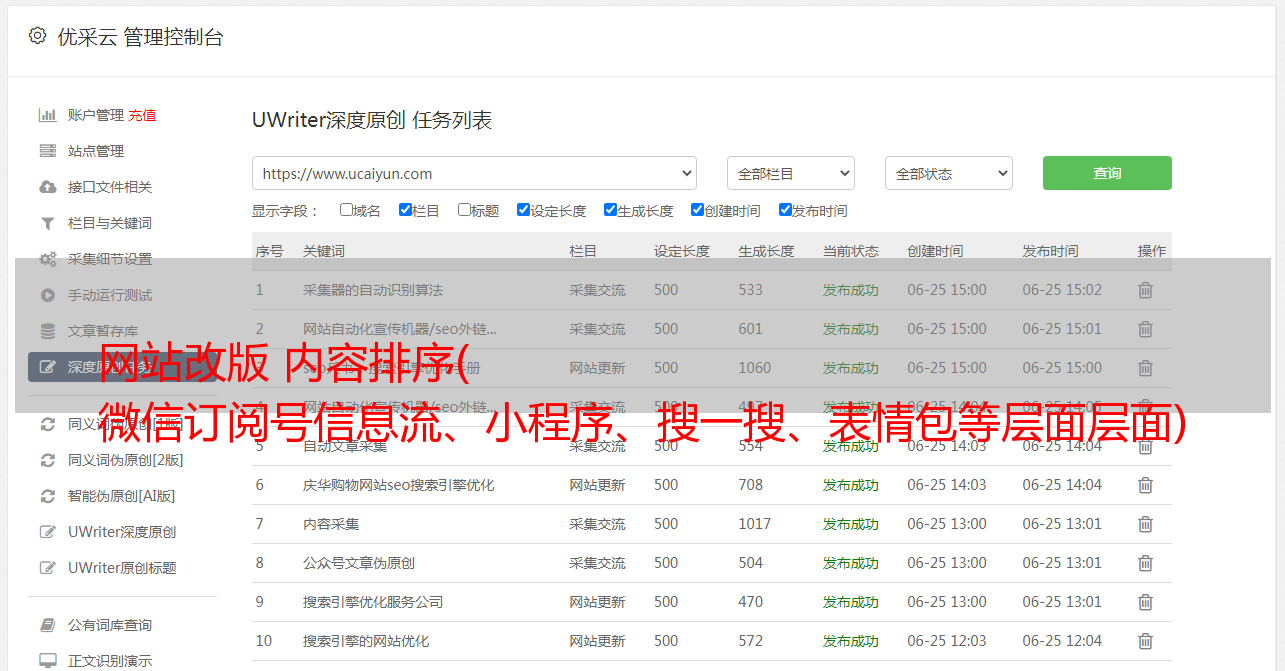Viewport: 1285px width, 671px height.
Task: Click the 站点管理 server icon
Action: pyautogui.click(x=47, y=151)
